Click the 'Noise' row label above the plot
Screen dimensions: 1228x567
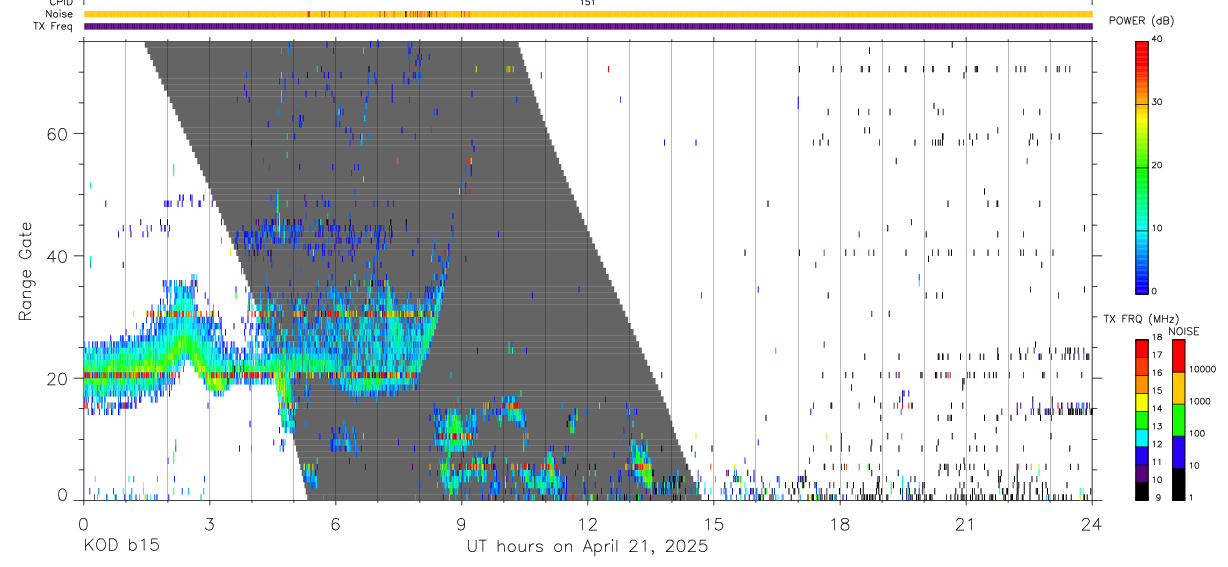click(x=60, y=14)
